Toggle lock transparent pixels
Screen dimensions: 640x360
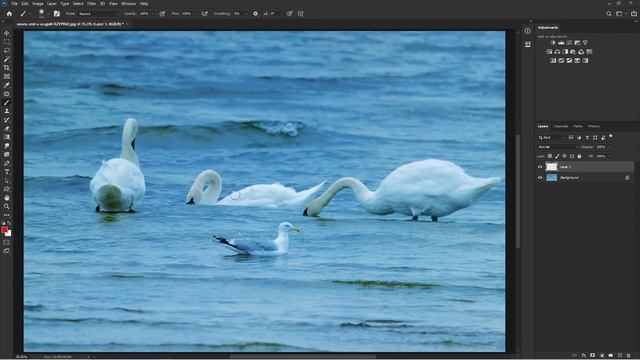tap(550, 156)
